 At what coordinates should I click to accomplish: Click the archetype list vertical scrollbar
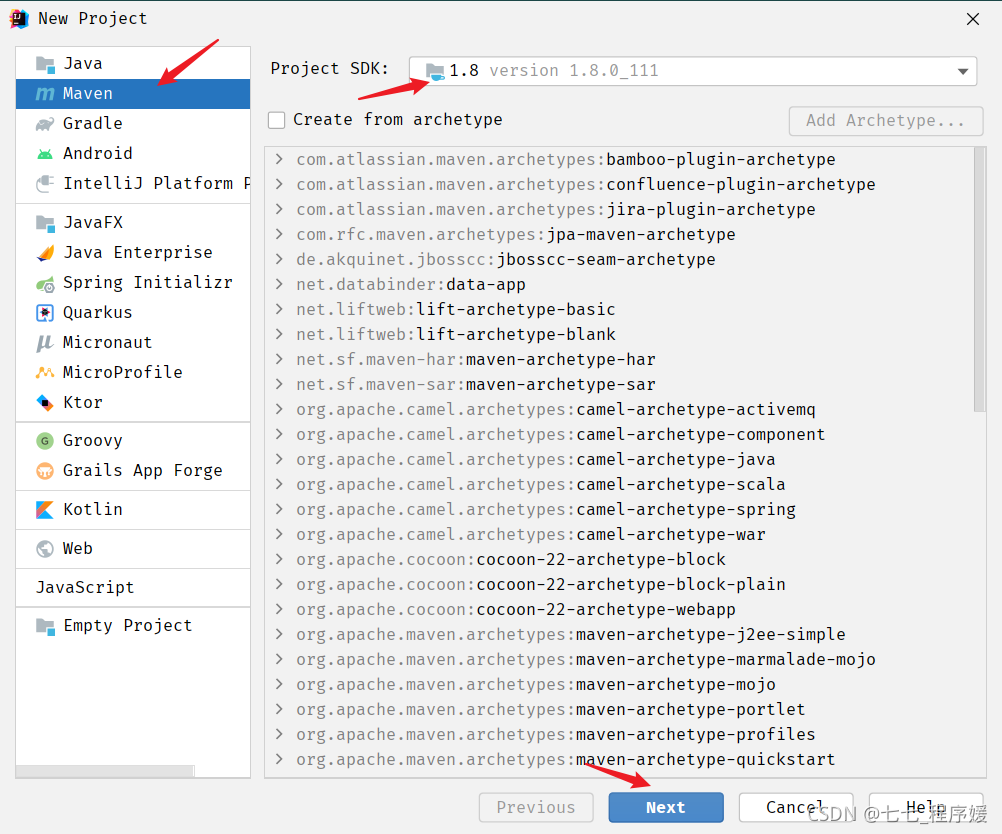click(980, 280)
